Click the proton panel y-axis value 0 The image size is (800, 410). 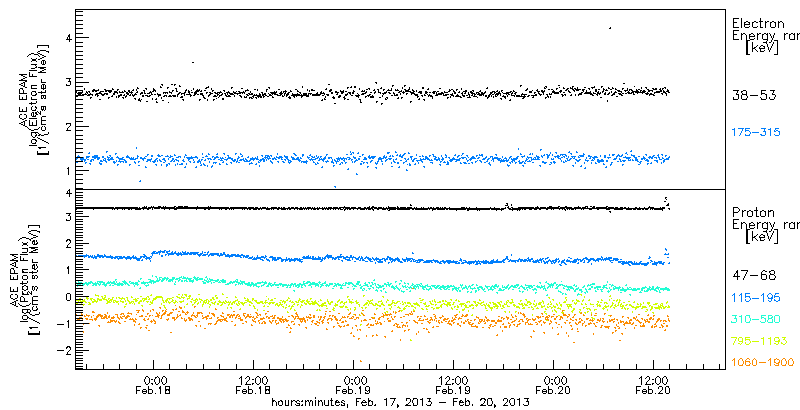click(67, 296)
